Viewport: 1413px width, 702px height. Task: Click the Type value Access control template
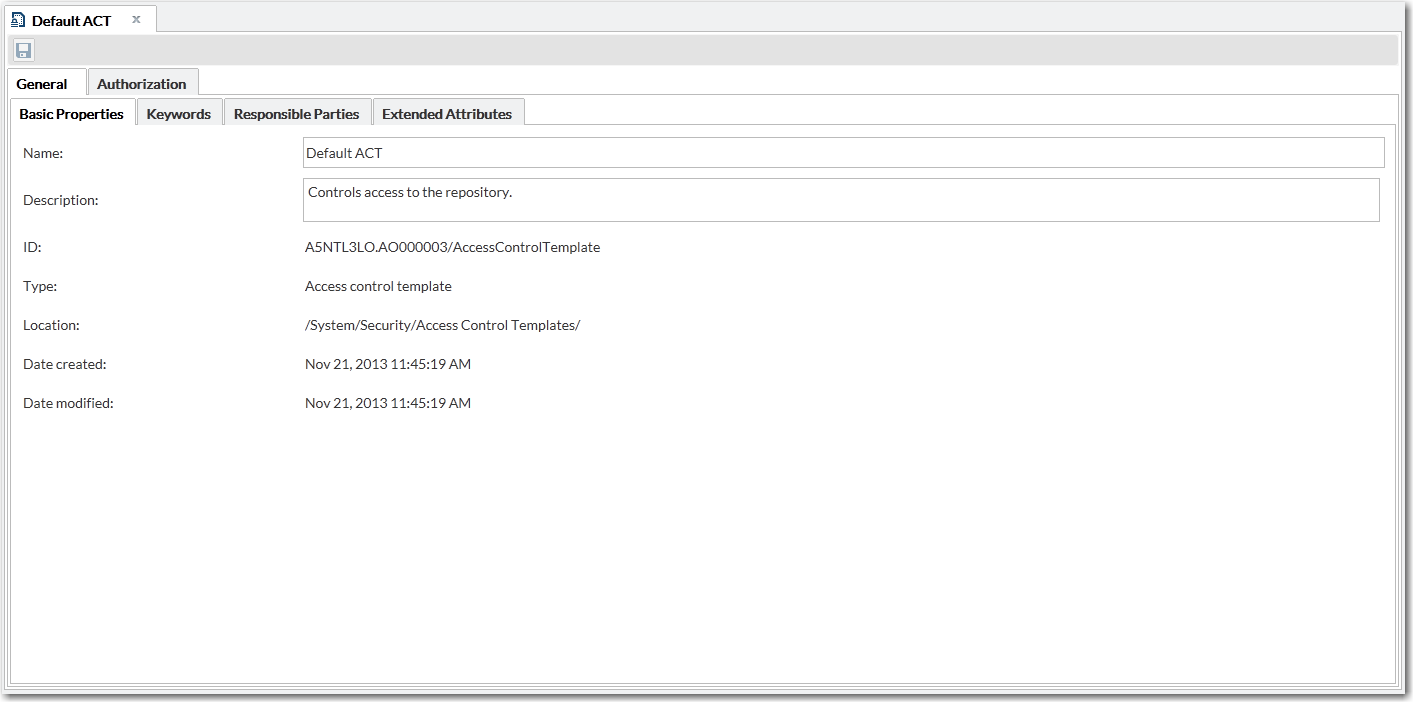pyautogui.click(x=378, y=286)
